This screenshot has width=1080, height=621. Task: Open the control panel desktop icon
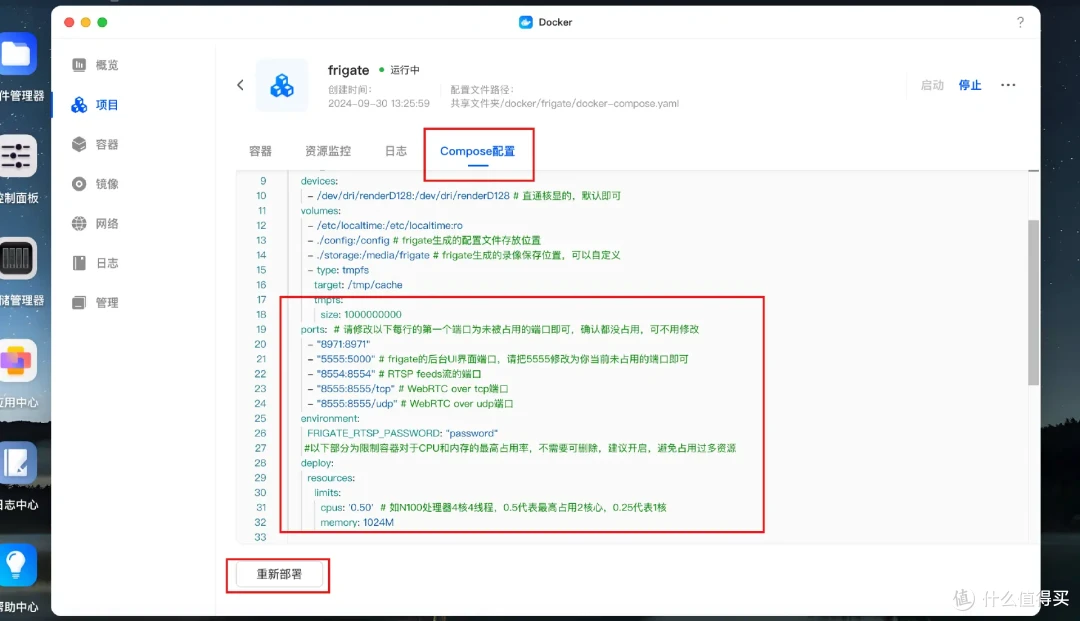pyautogui.click(x=17, y=156)
